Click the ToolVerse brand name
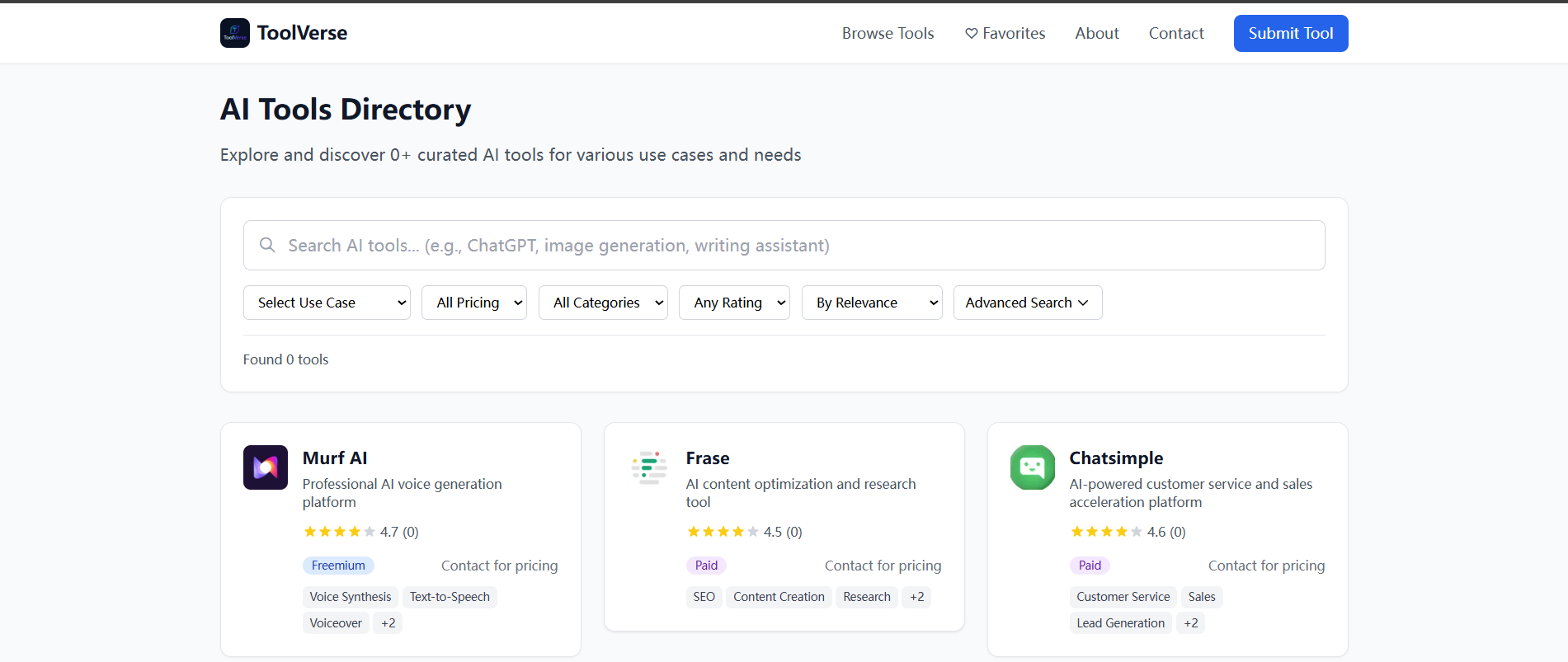 point(302,33)
